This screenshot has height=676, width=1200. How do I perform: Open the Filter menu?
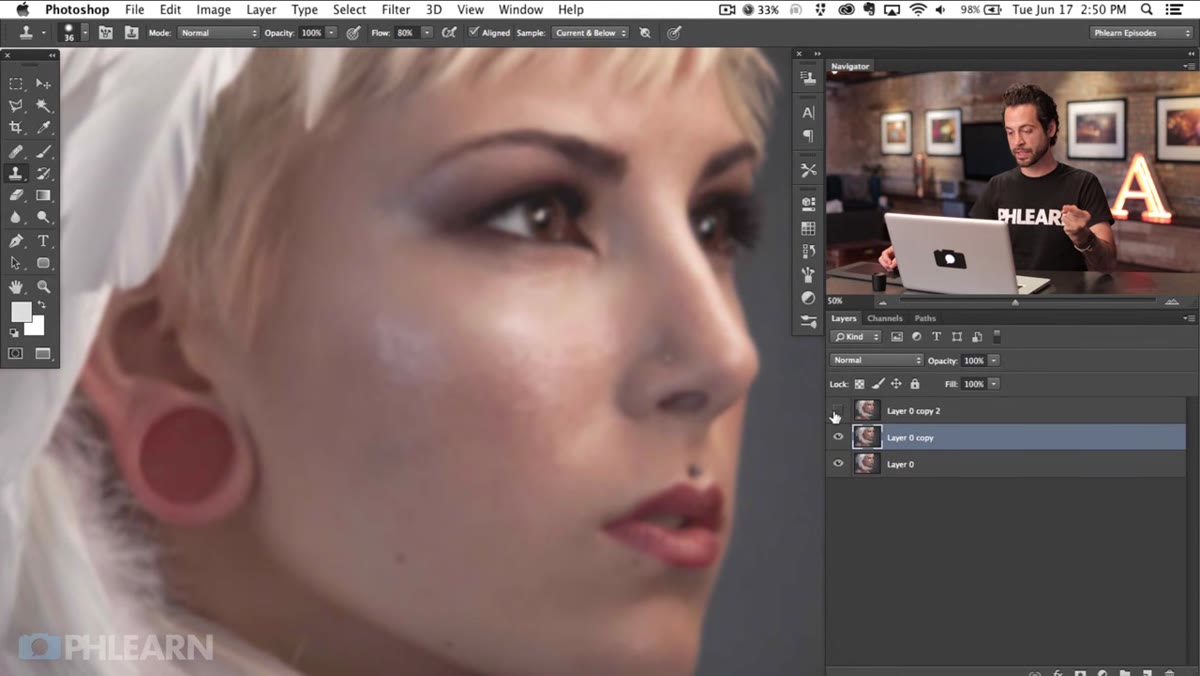click(396, 9)
